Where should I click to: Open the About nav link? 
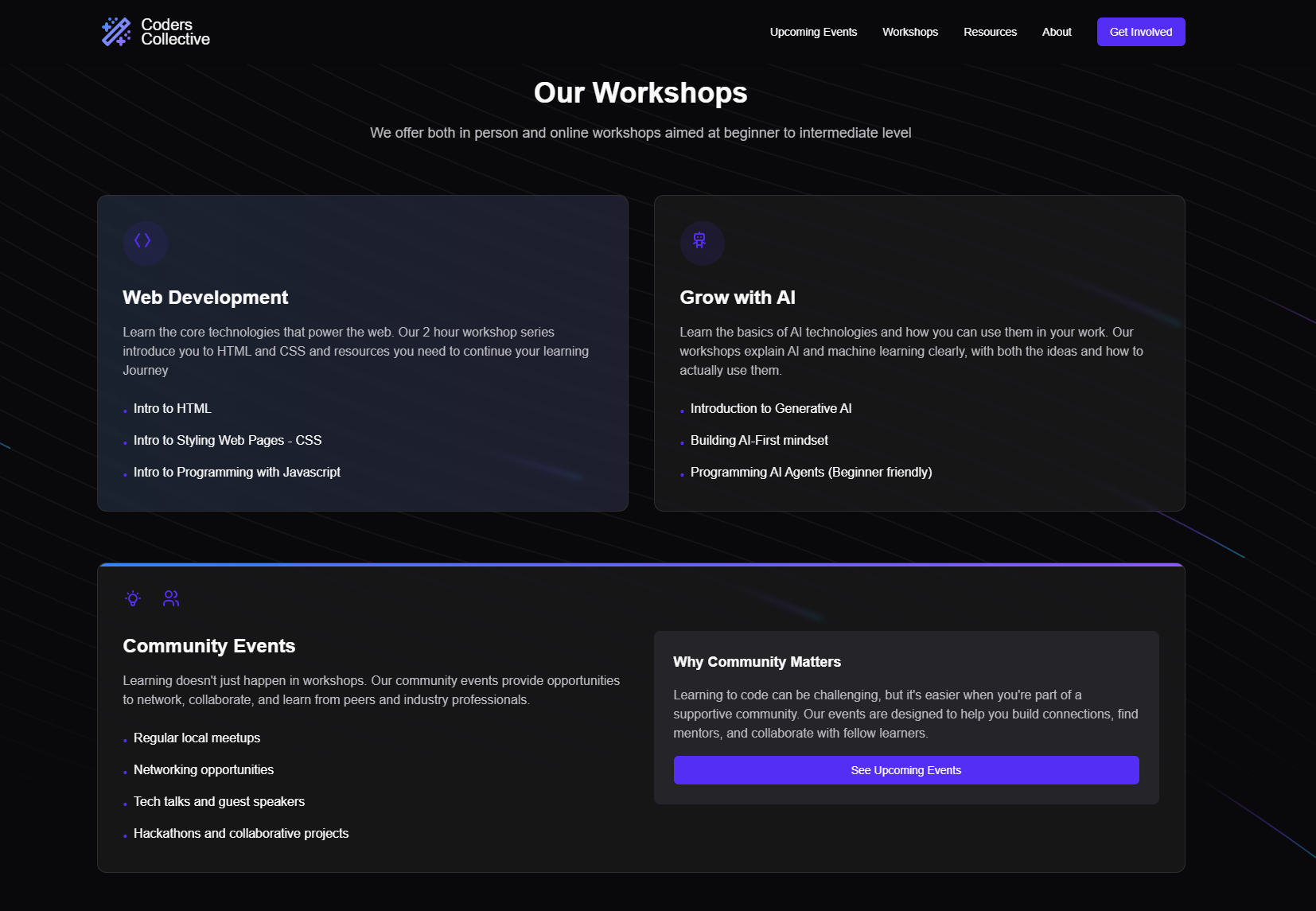click(x=1057, y=32)
